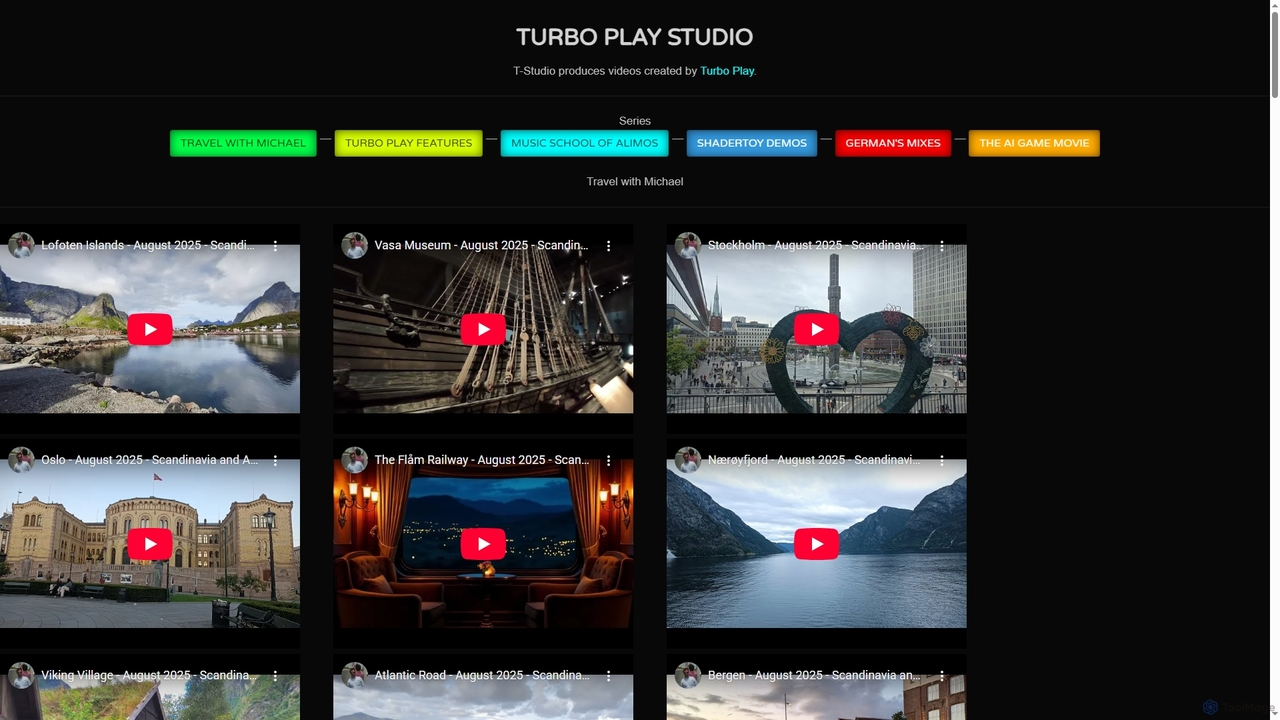Open channel avatar on Stockholm video
Viewport: 1280px width, 720px height.
pos(687,245)
